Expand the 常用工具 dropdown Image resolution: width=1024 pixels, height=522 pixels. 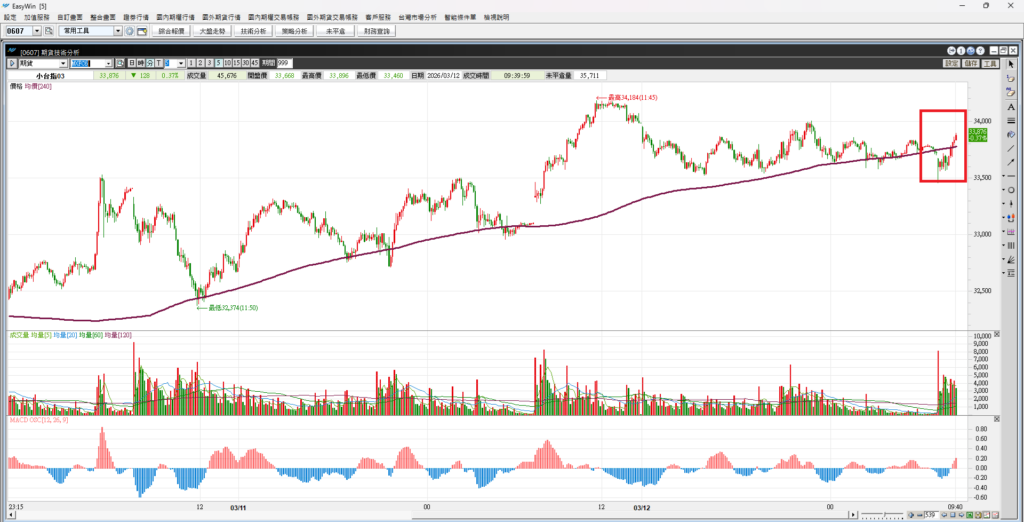[x=118, y=31]
